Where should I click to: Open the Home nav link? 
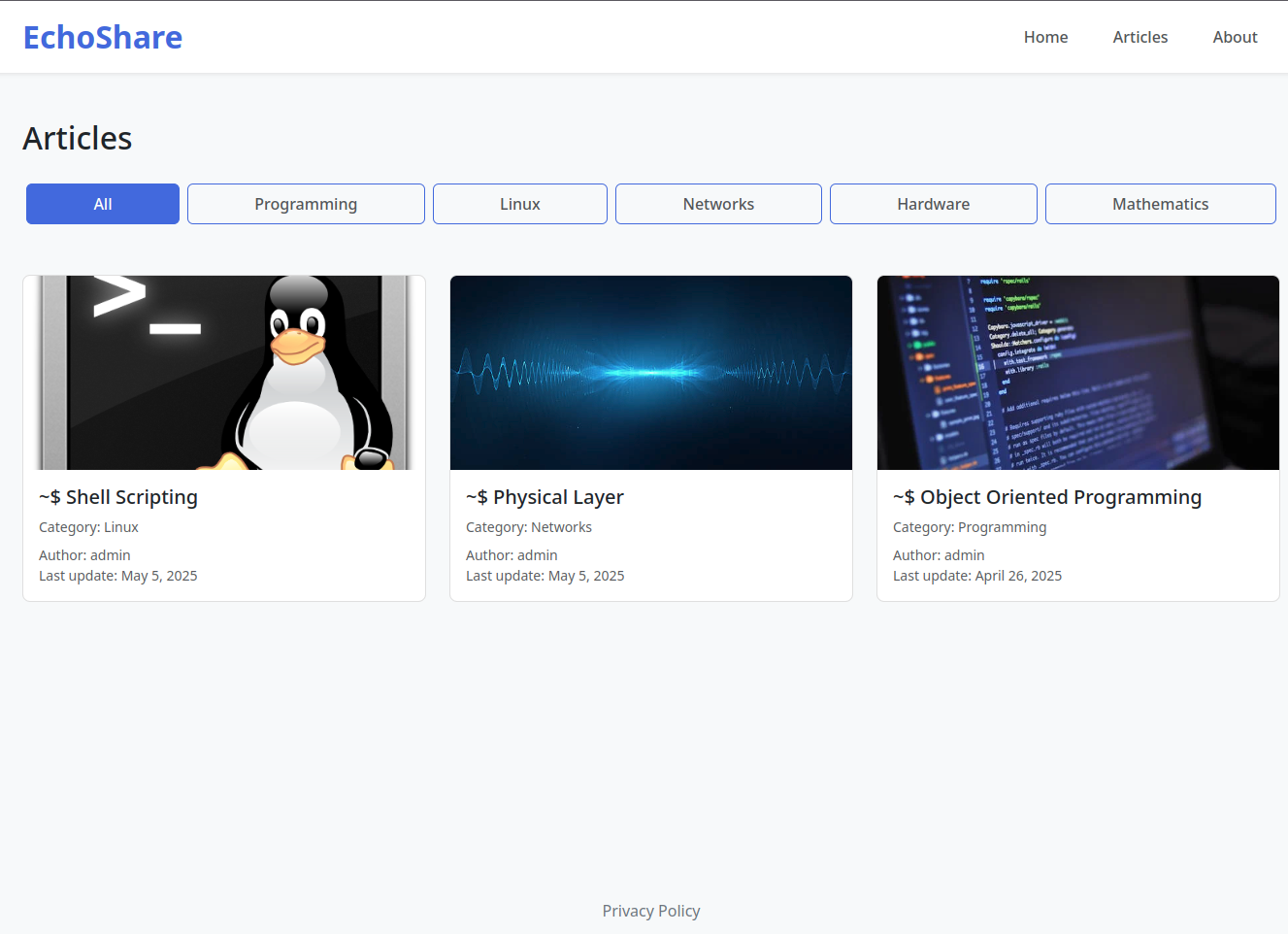(x=1045, y=37)
